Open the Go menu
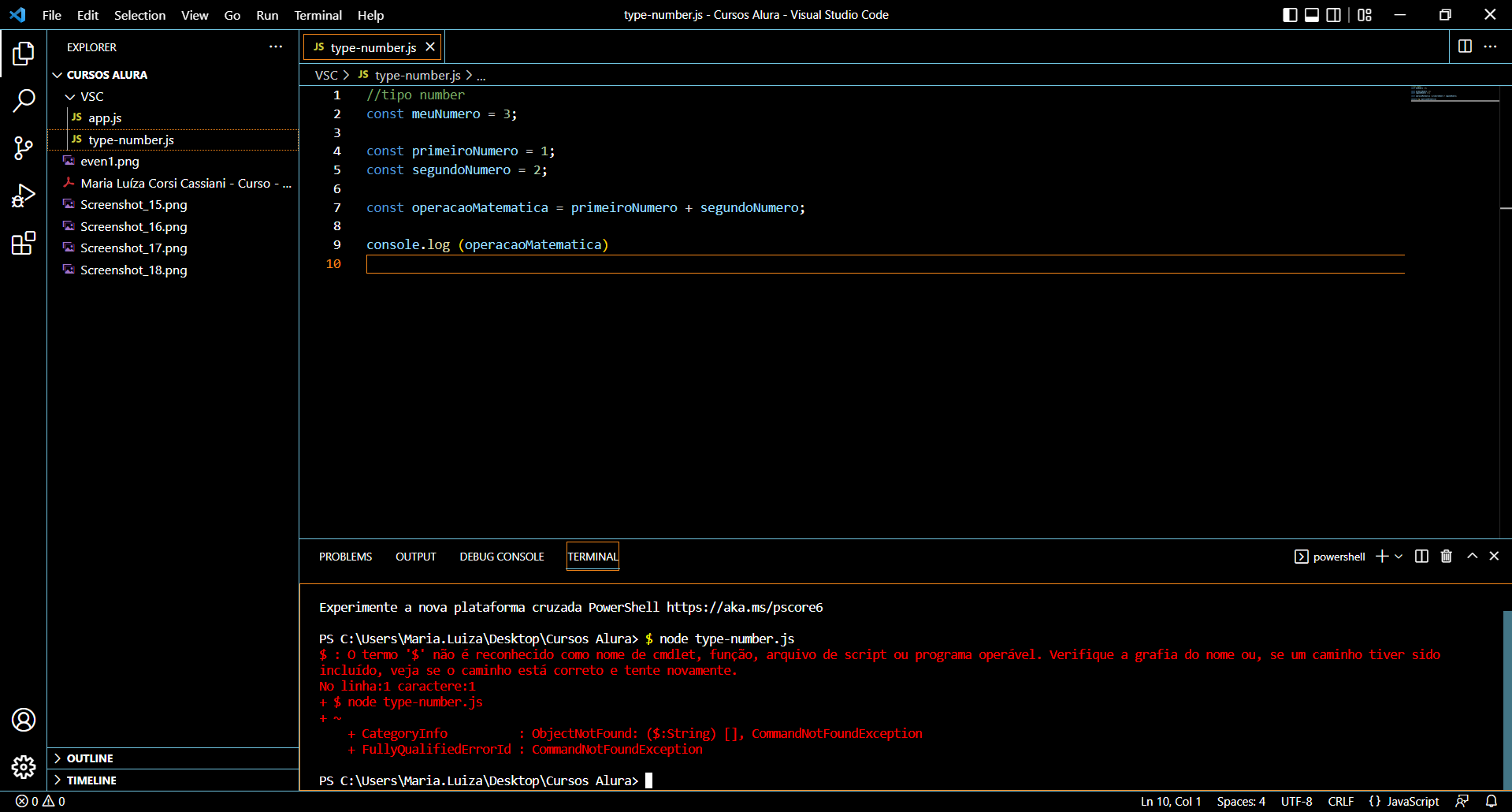The height and width of the screenshot is (812, 1512). click(232, 15)
